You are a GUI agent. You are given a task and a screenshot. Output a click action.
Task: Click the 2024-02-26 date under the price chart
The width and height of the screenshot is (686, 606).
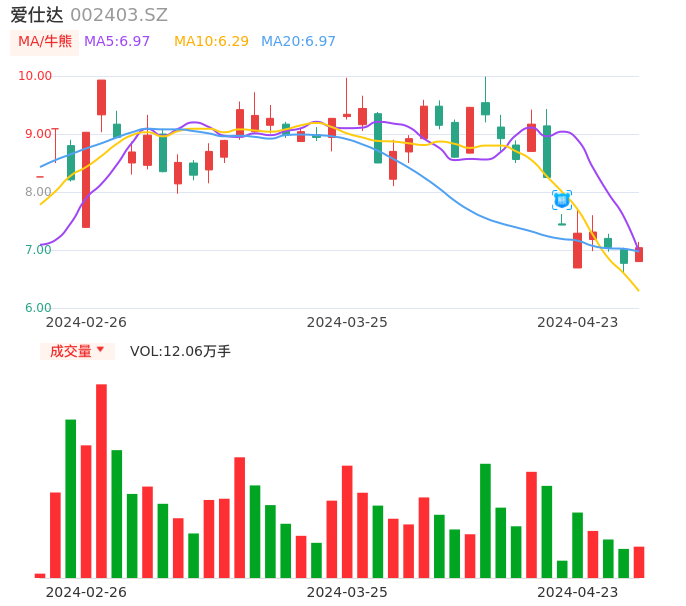coord(86,322)
